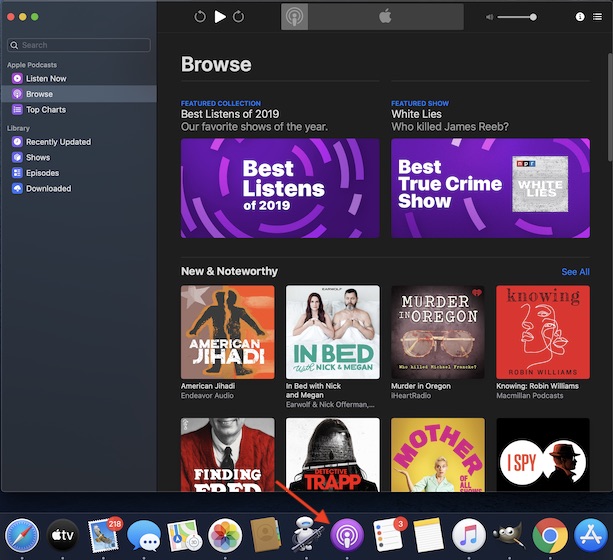Go to Shows in Library

pyautogui.click(x=38, y=157)
